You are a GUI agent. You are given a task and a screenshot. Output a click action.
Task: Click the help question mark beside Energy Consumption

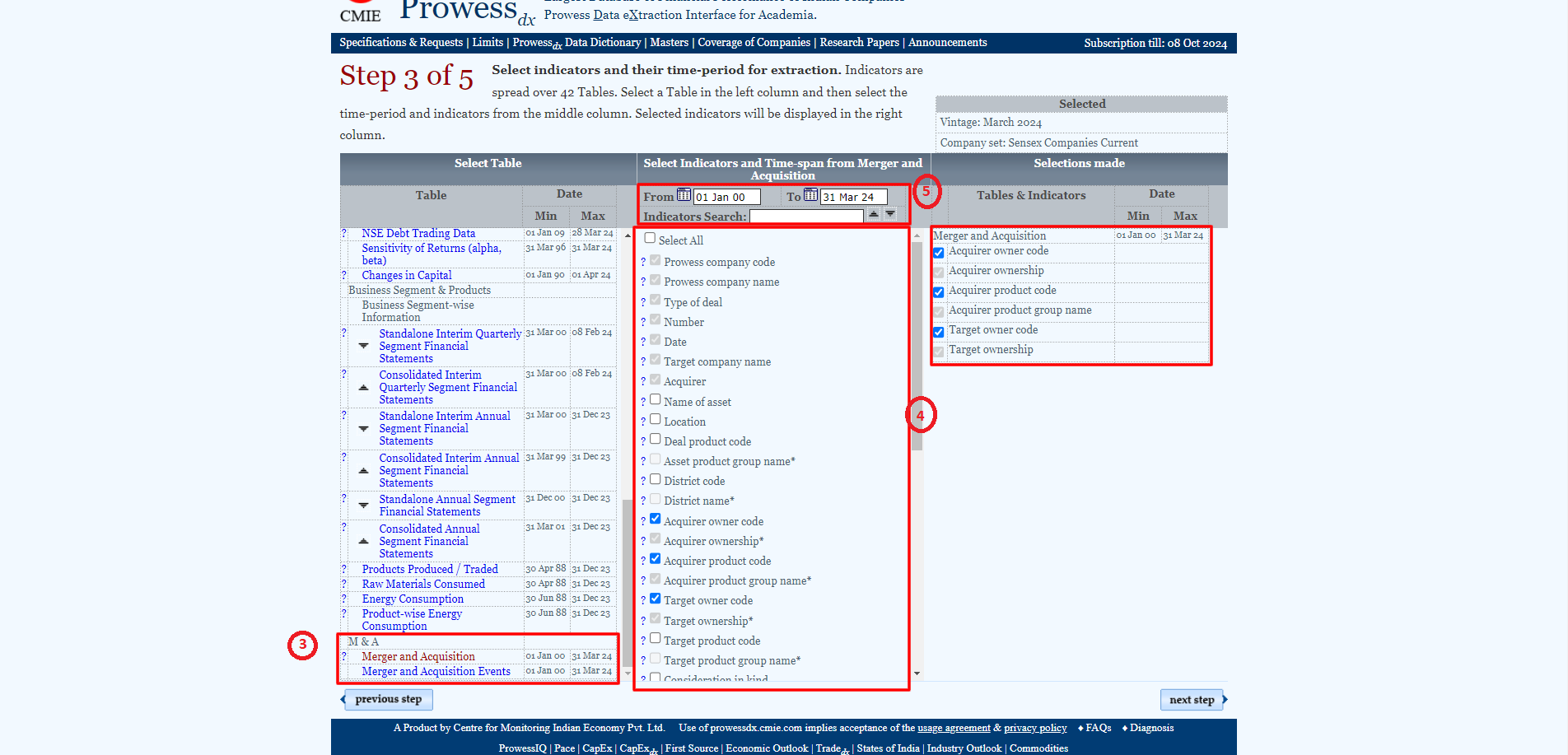(x=344, y=599)
